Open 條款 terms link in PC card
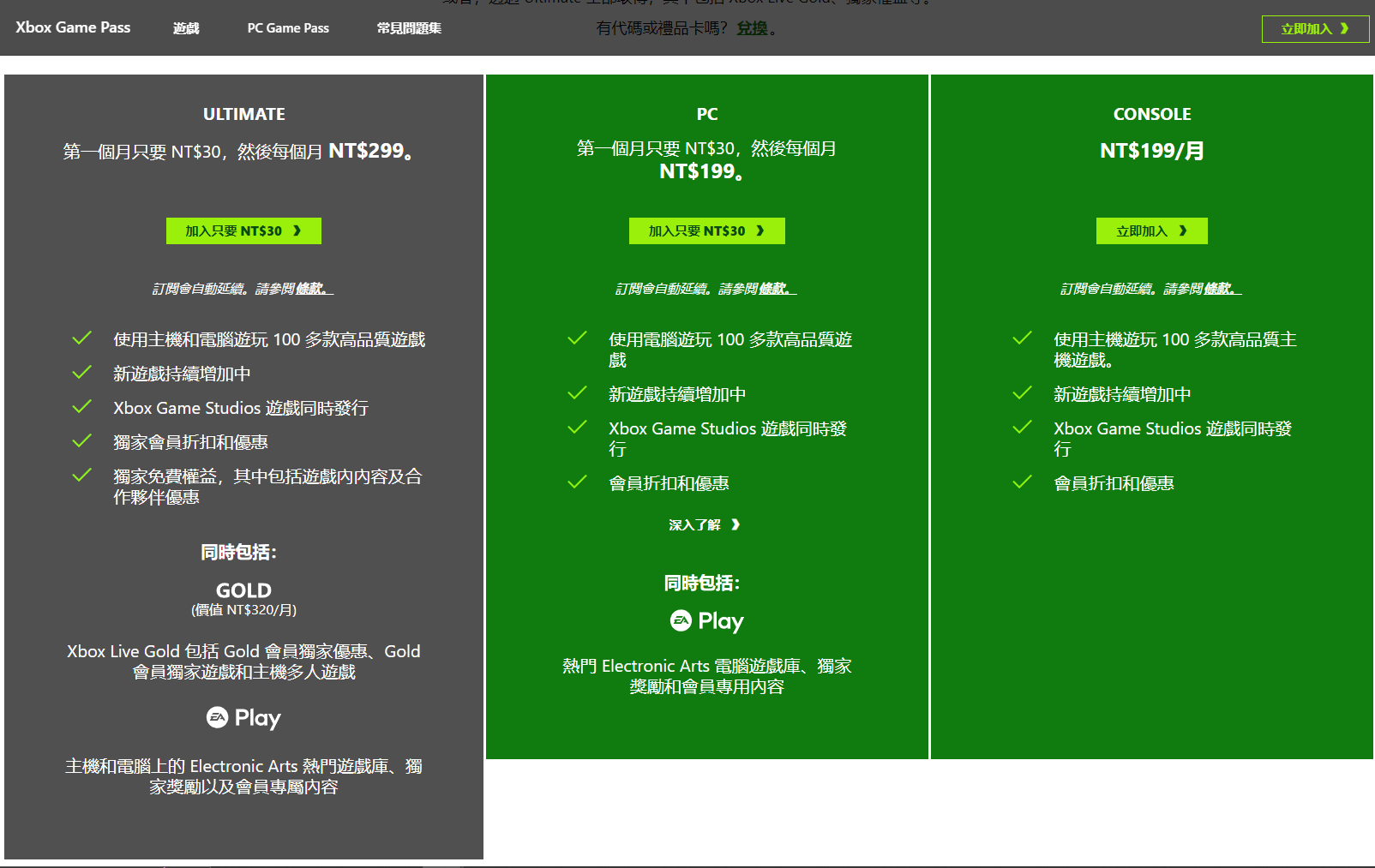The width and height of the screenshot is (1375, 868). pyautogui.click(x=778, y=289)
